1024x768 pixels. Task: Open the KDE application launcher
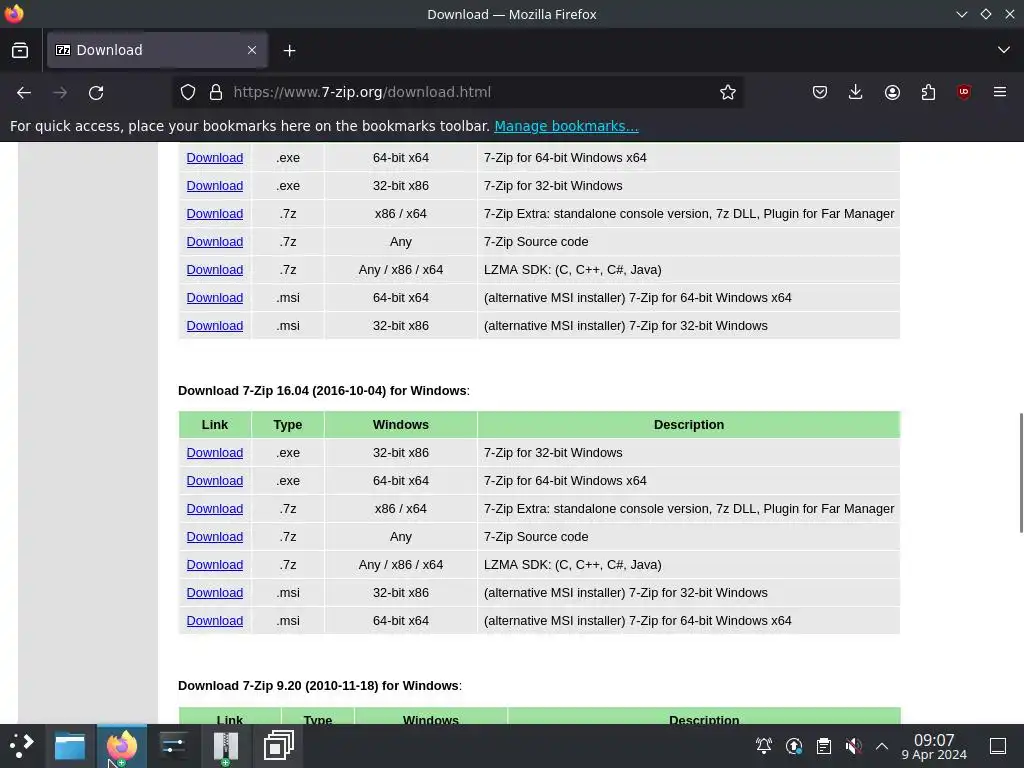coord(22,746)
